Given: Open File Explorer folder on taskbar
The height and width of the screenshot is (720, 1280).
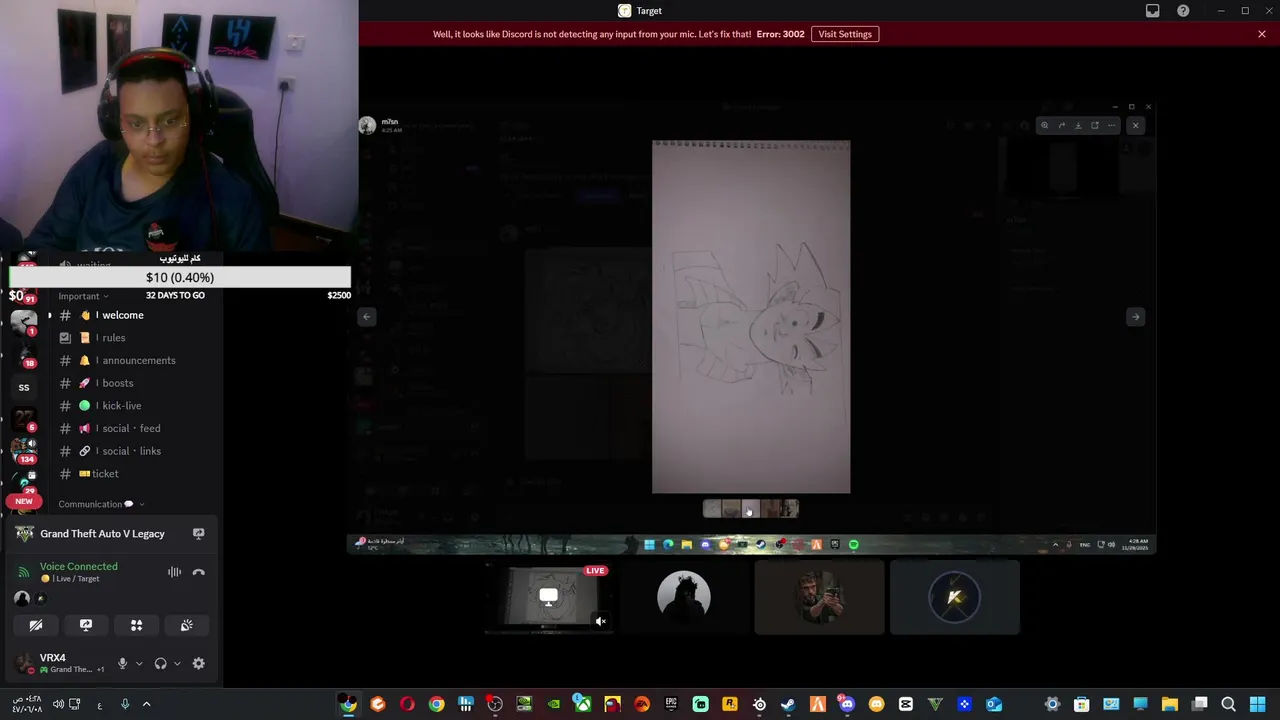Looking at the screenshot, I should (1170, 704).
